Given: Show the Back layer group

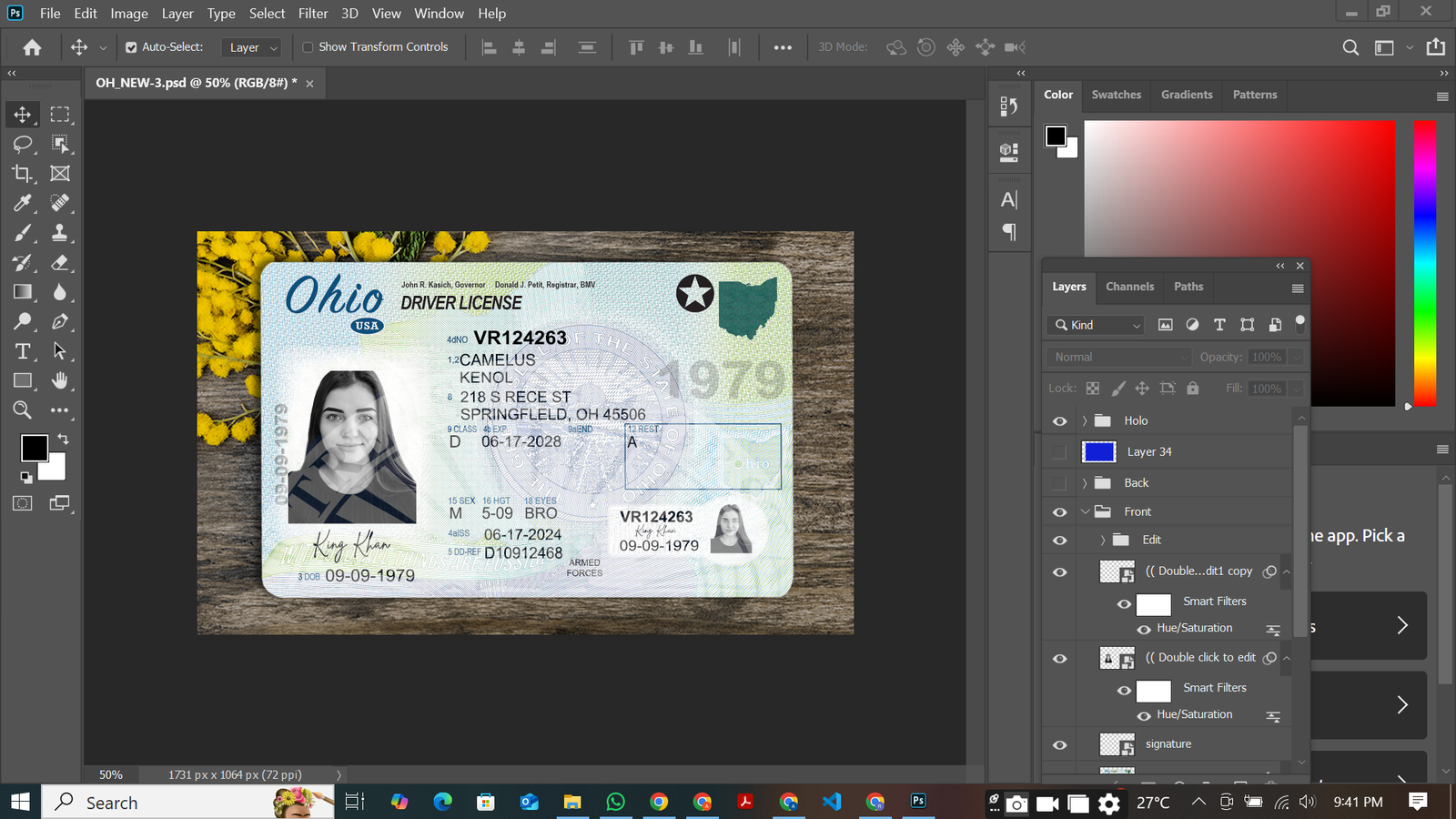Looking at the screenshot, I should (x=1059, y=482).
